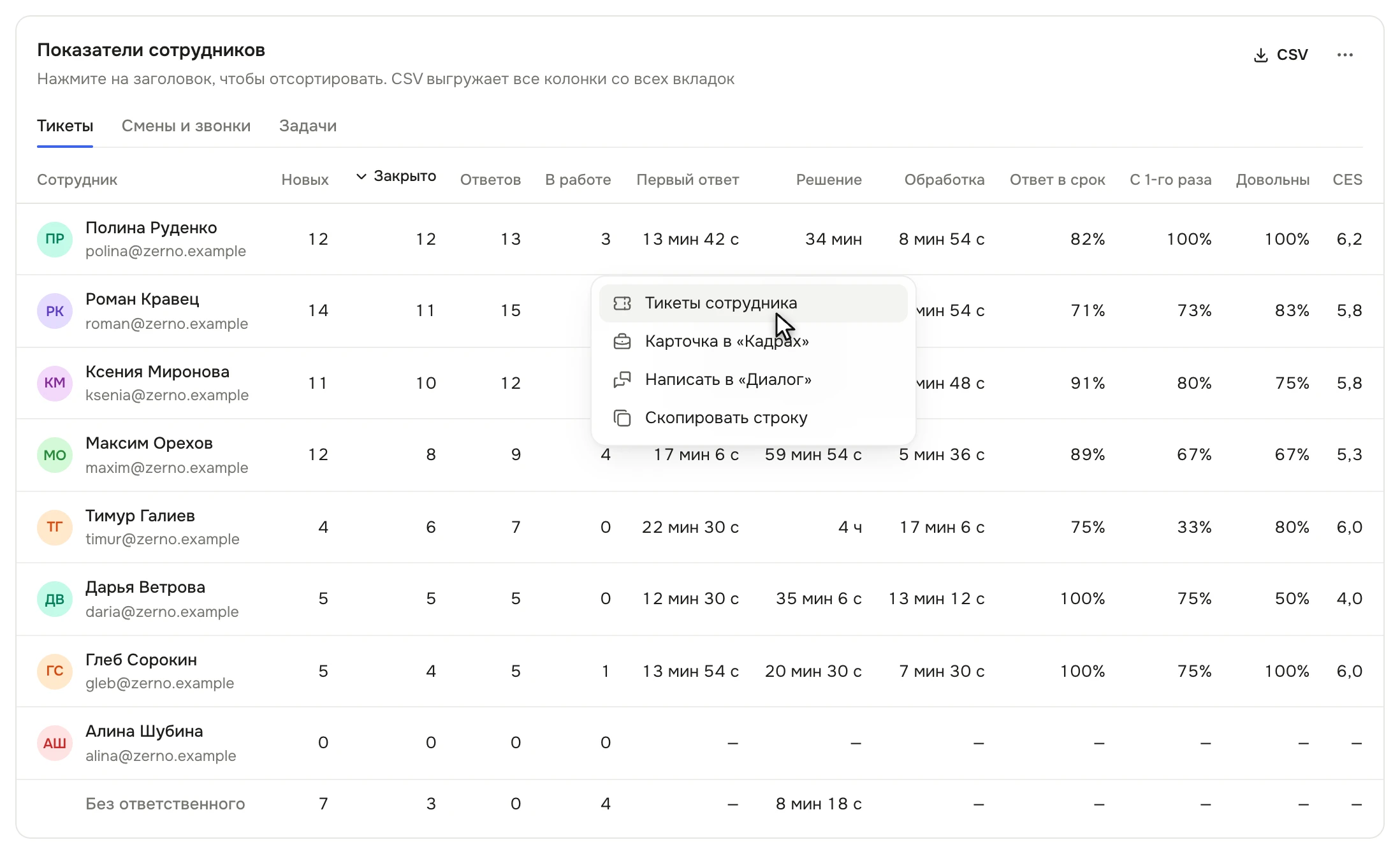Click the email roman@zerno.example
The image size is (1400, 854).
coord(166,324)
